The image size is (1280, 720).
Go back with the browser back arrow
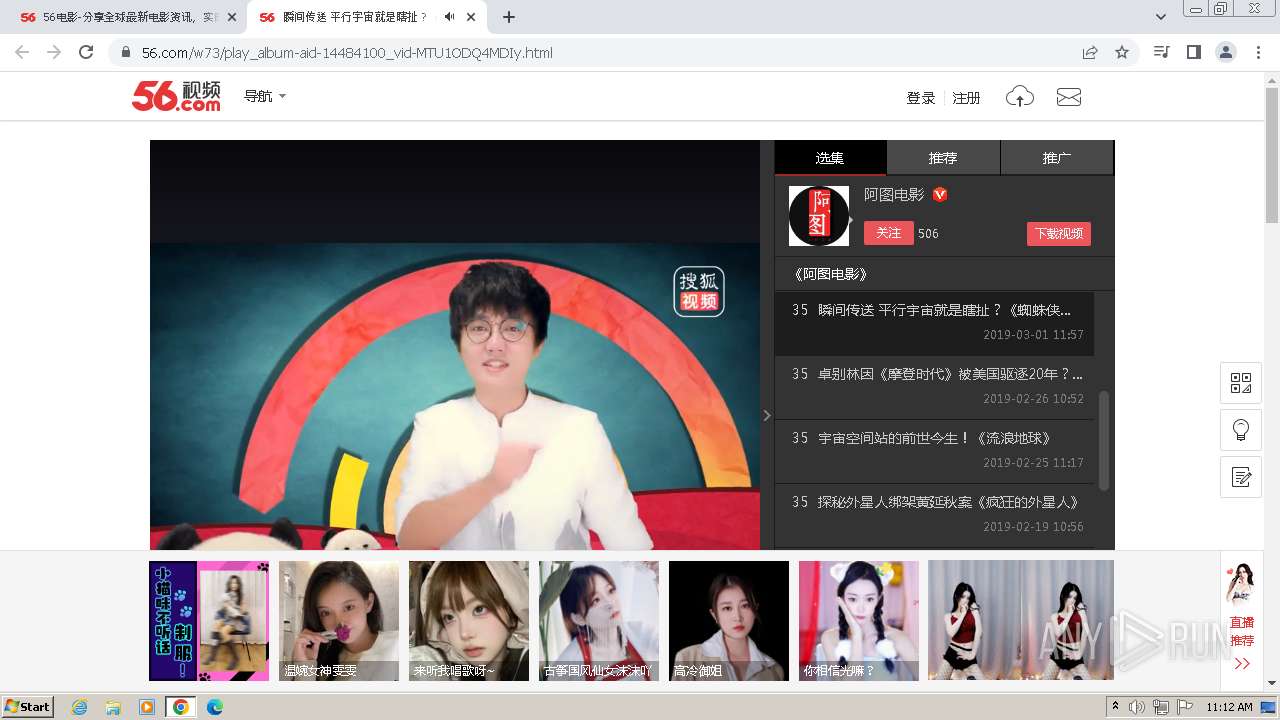click(22, 52)
